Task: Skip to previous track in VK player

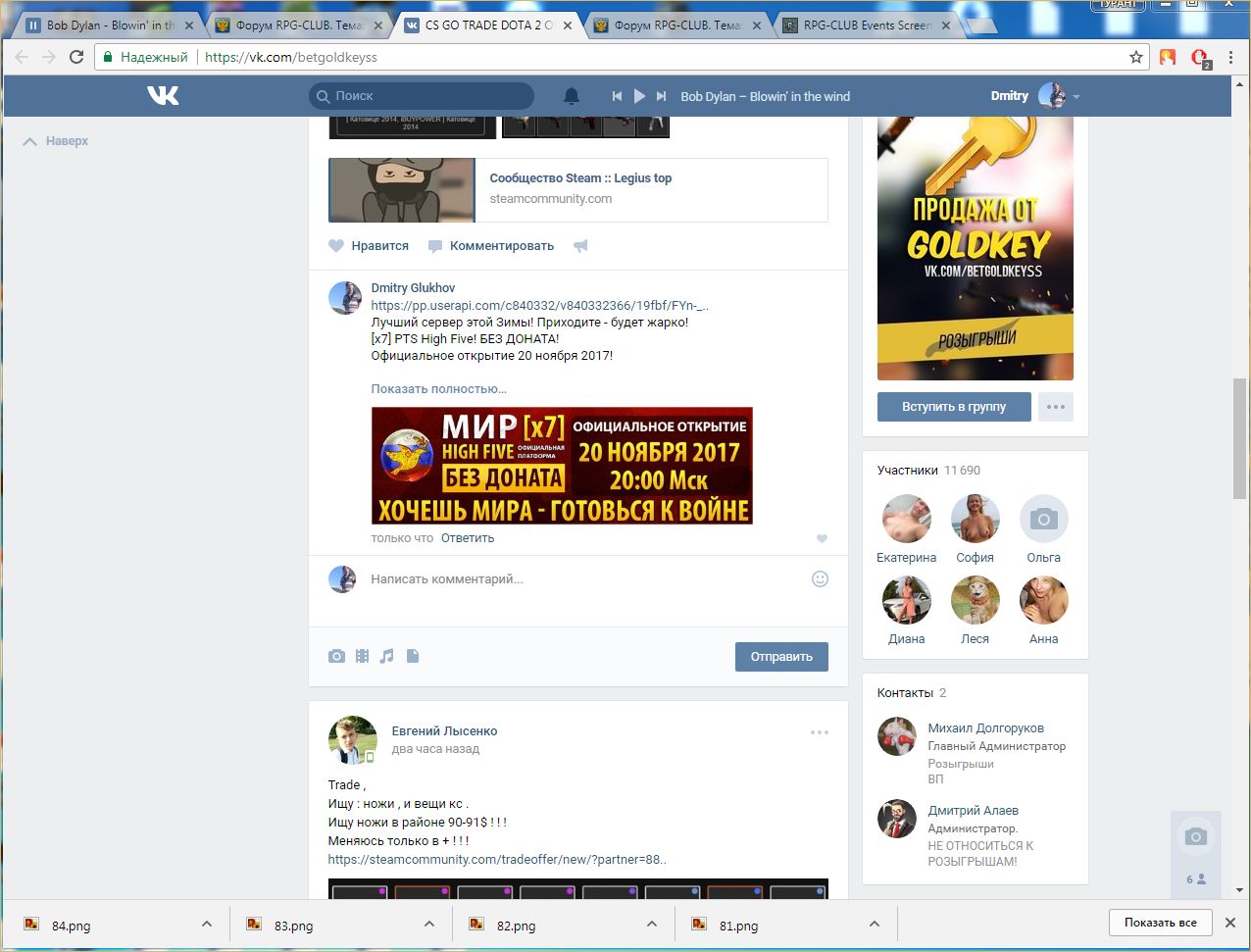Action: click(x=617, y=96)
